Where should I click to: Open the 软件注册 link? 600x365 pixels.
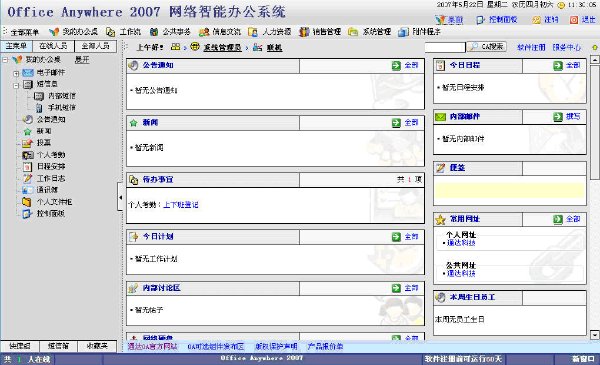click(531, 47)
